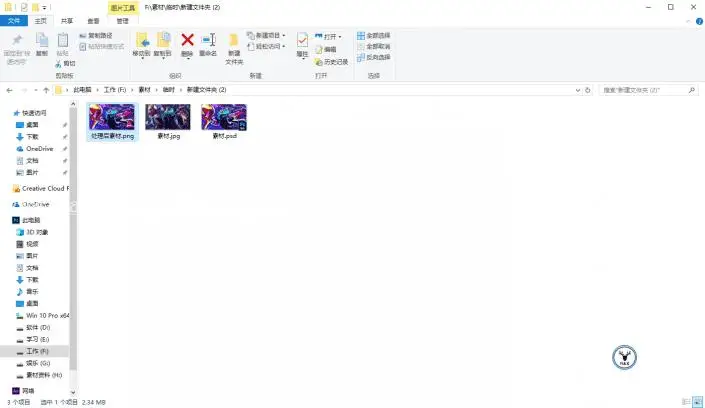The height and width of the screenshot is (408, 705).
Task: Expand the address bar history dropdown
Action: tap(578, 90)
